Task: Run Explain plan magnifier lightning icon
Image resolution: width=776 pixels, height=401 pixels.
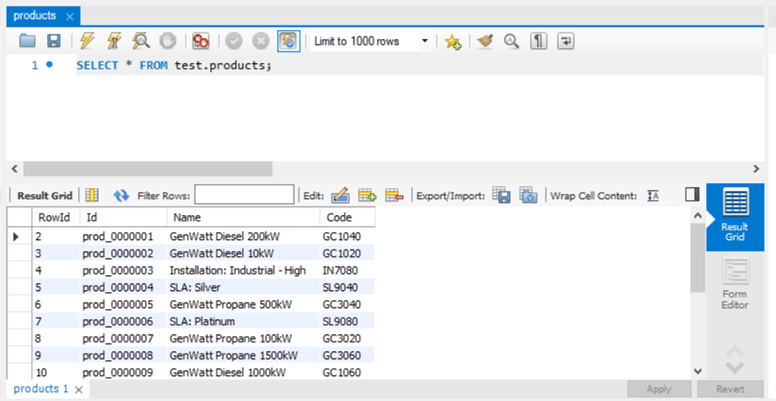Action: tap(141, 41)
